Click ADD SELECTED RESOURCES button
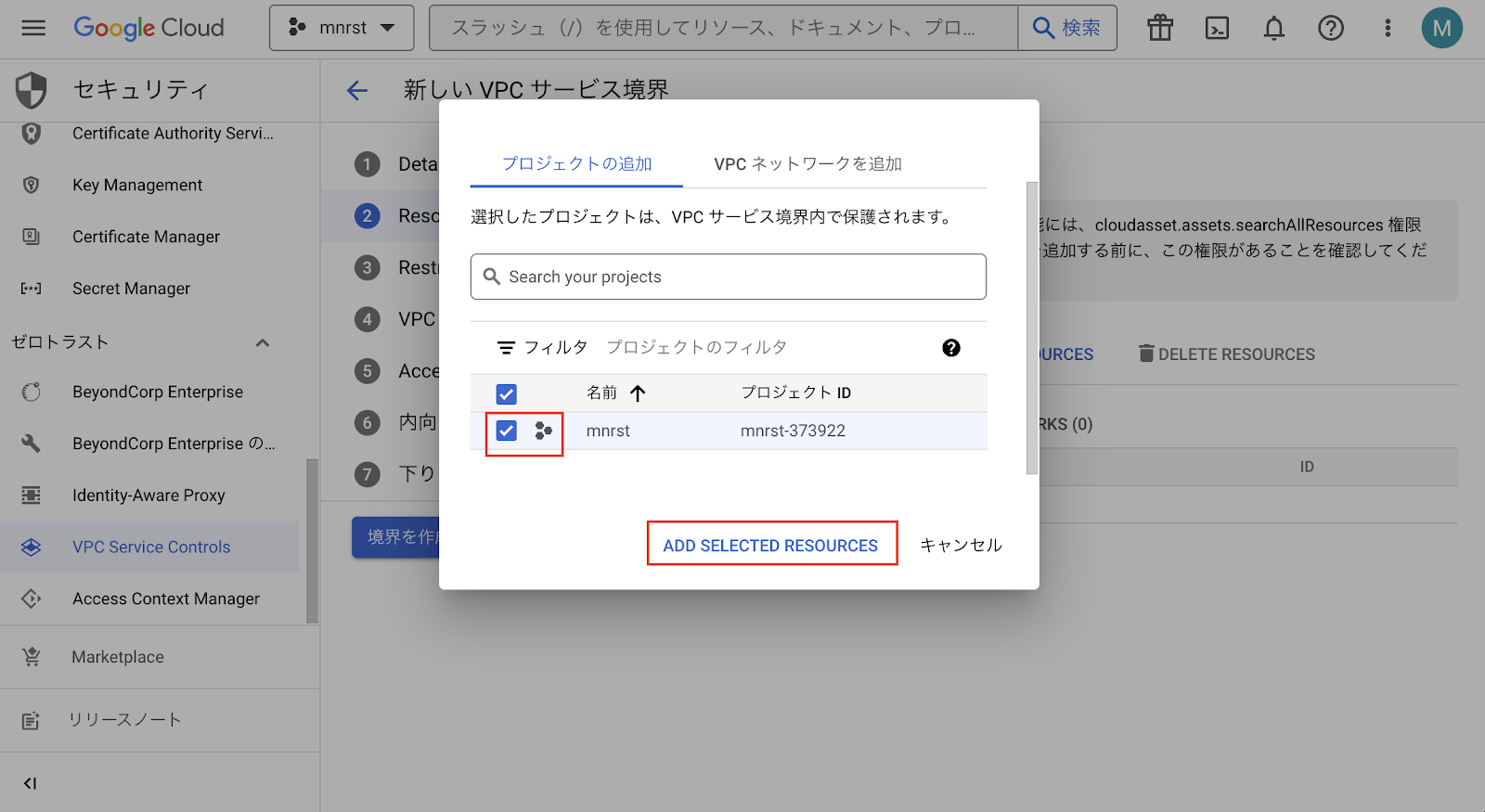The image size is (1485, 812). 770,545
